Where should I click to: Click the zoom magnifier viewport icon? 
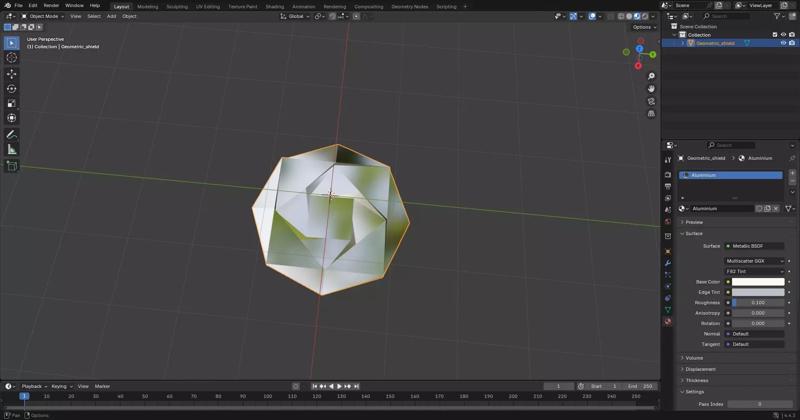[x=651, y=76]
